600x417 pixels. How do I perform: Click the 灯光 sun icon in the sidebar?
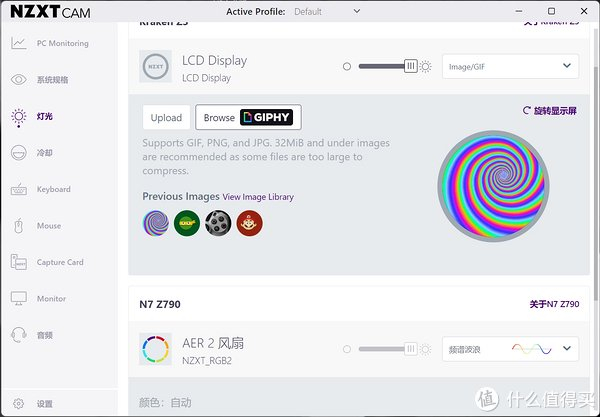coord(18,117)
